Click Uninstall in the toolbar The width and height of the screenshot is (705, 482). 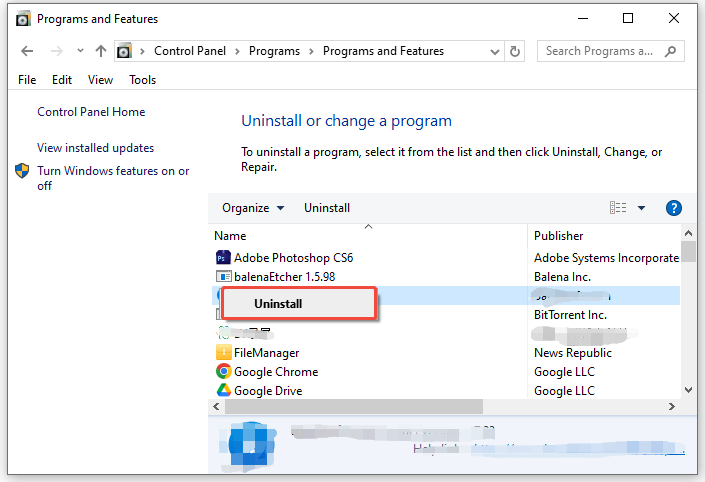(x=327, y=208)
